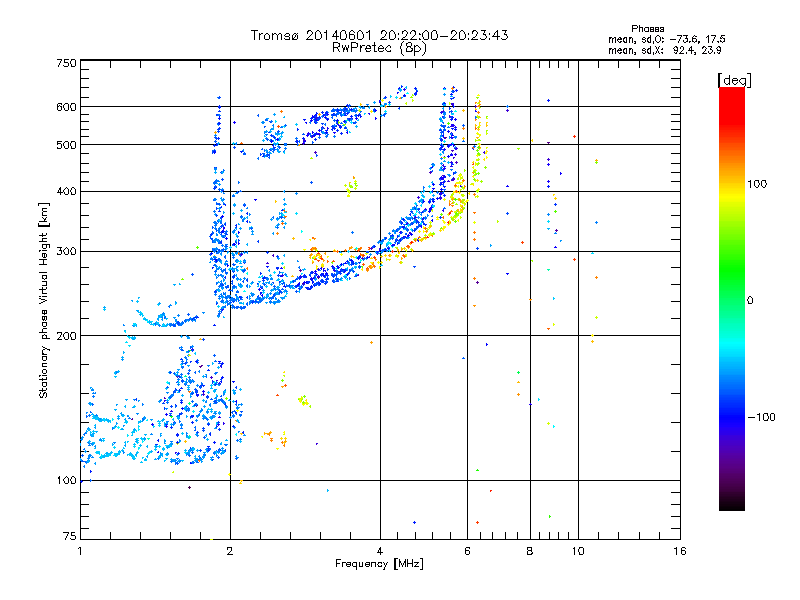800x600 pixels.
Task: Click the 'Stationary phase Virtual Height [km]' label
Action: pos(44,300)
